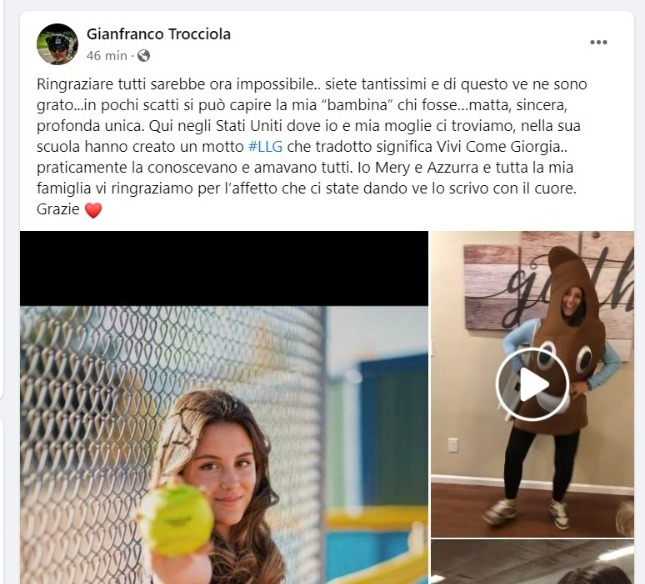
Task: Click the sneakers in the costume video
Action: click(x=529, y=512)
